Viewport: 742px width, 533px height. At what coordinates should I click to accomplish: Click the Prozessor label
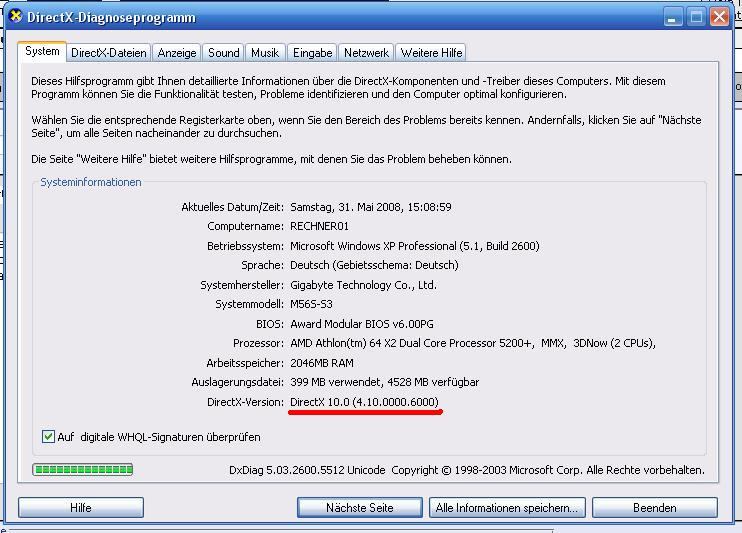tap(258, 343)
